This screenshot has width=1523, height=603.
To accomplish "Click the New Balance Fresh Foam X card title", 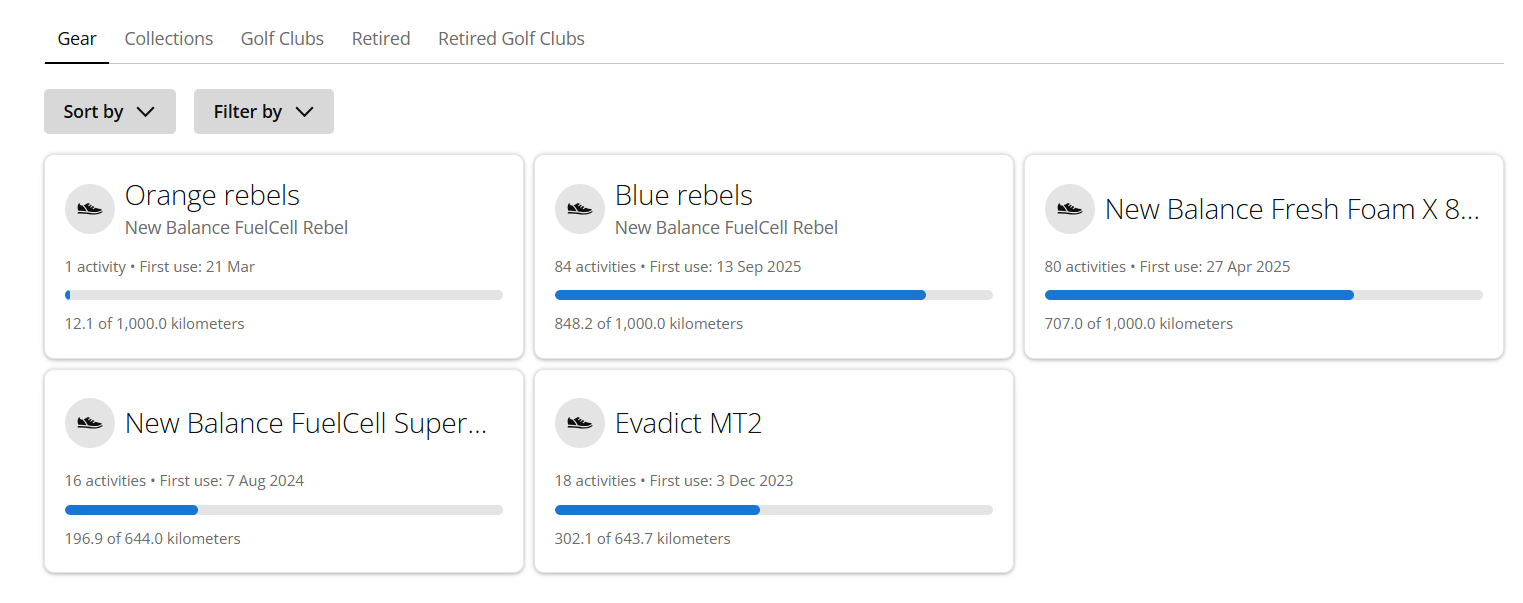I will coord(1292,209).
